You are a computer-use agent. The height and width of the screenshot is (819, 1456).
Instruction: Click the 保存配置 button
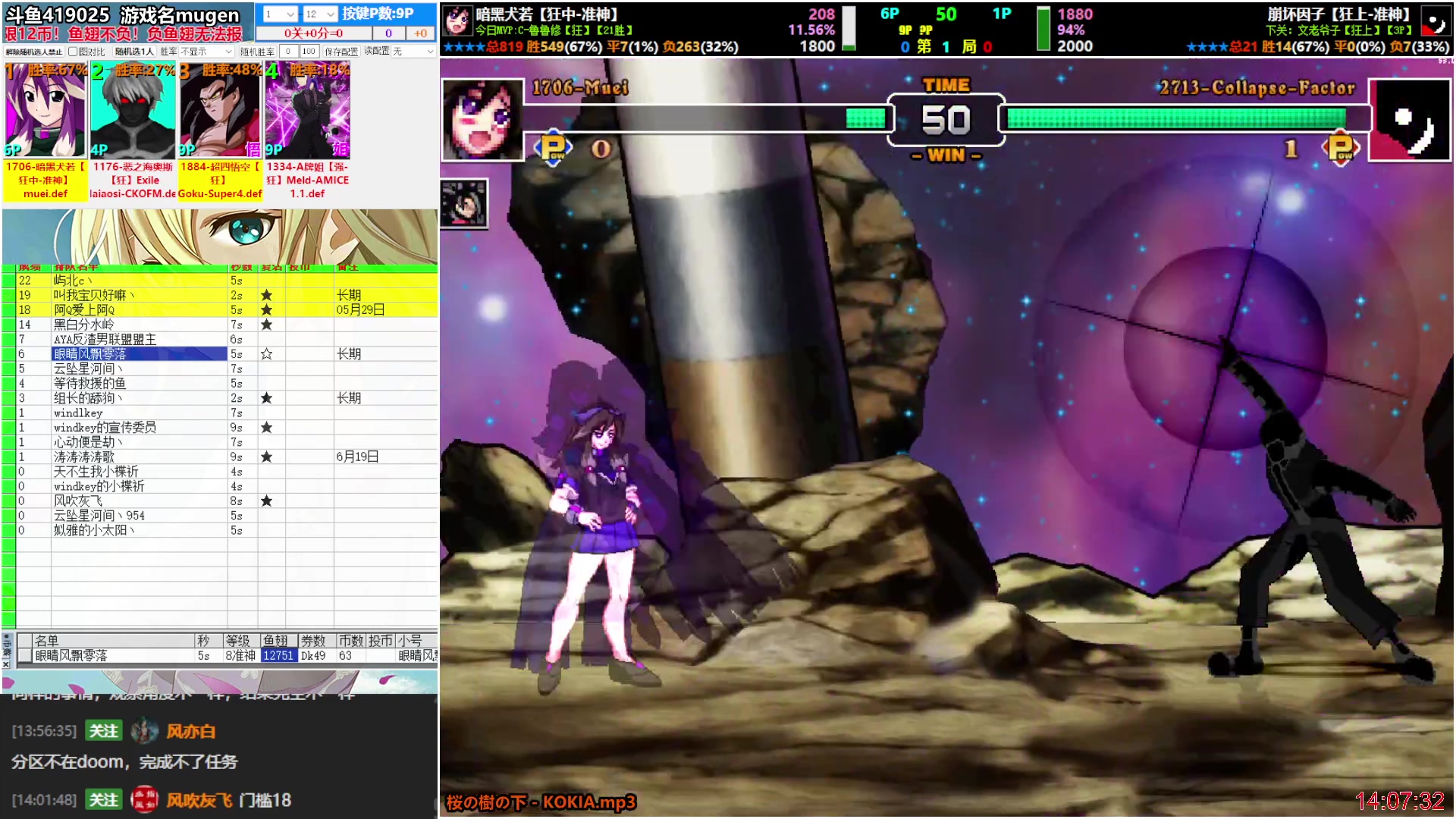click(x=341, y=52)
